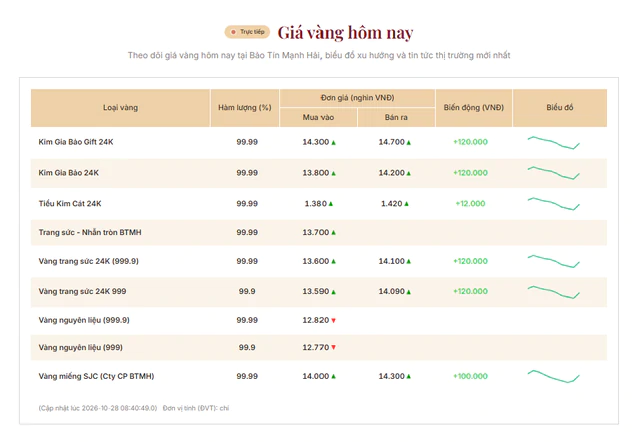The height and width of the screenshot is (442, 640).
Task: Open the Vàng trang sức 24K (999.9) trend chart
Action: point(553,261)
